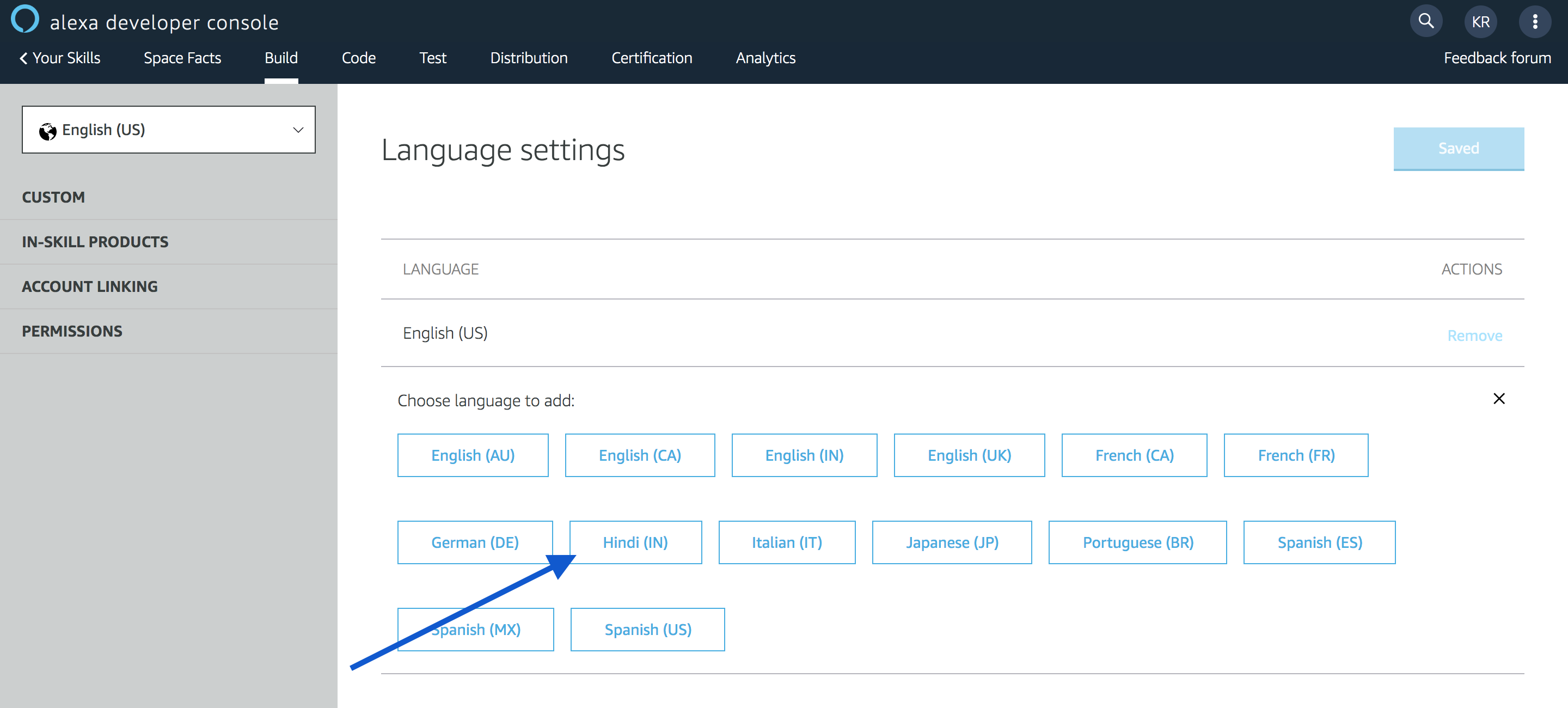
Task: Click the Alexa logo ring icon
Action: (x=25, y=19)
